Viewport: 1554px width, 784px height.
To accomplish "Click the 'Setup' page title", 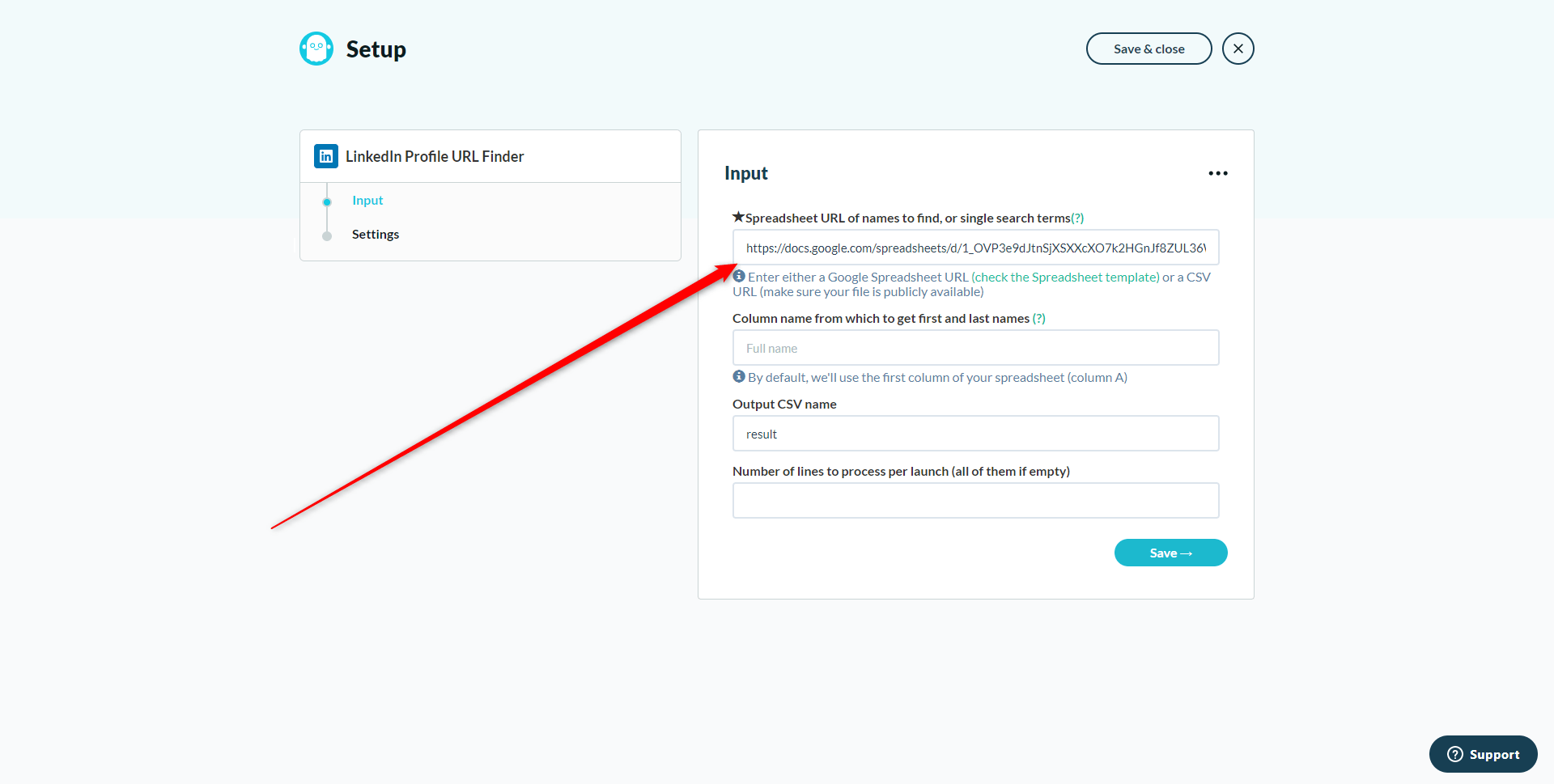I will [x=376, y=49].
